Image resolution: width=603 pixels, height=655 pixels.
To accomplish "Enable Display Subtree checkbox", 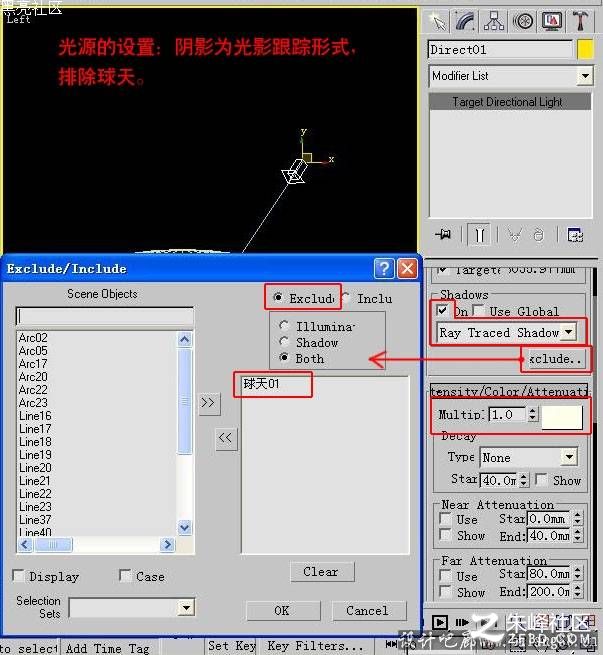I will tap(18, 576).
